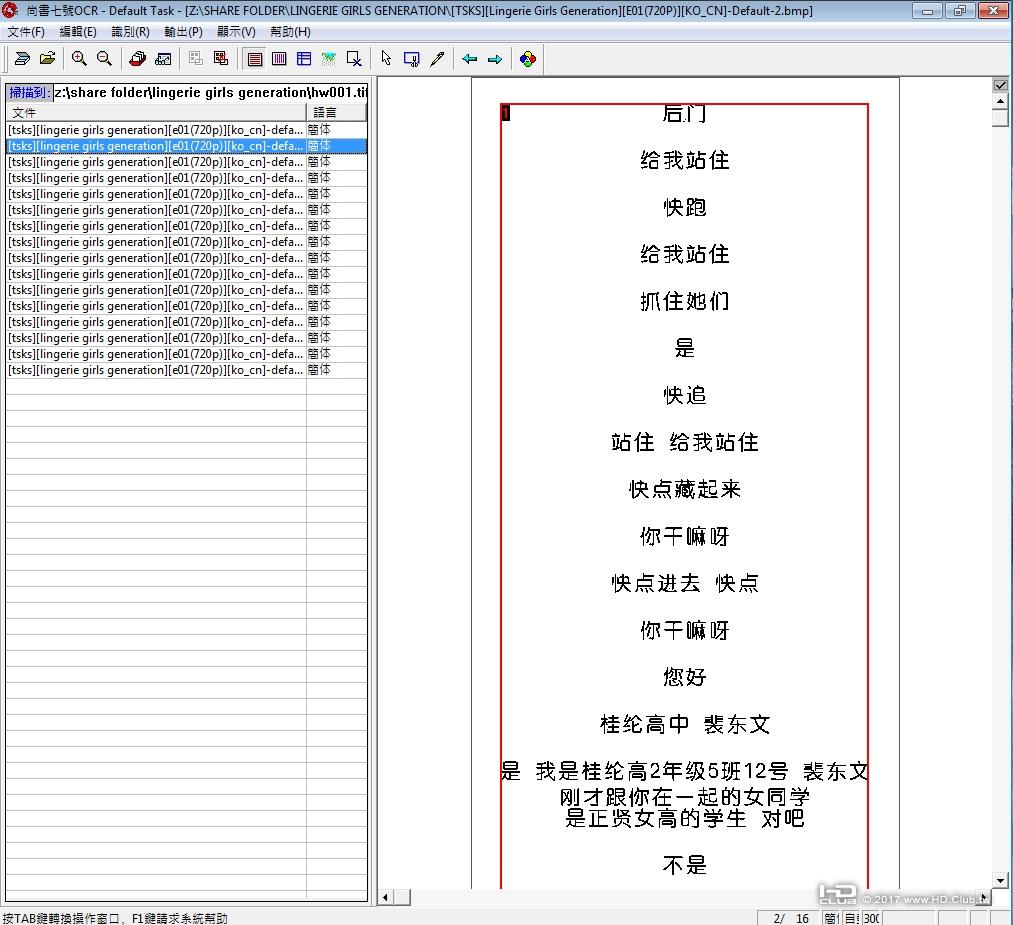
Task: Click the text line 桂纶高中 裴东文
Action: click(684, 723)
